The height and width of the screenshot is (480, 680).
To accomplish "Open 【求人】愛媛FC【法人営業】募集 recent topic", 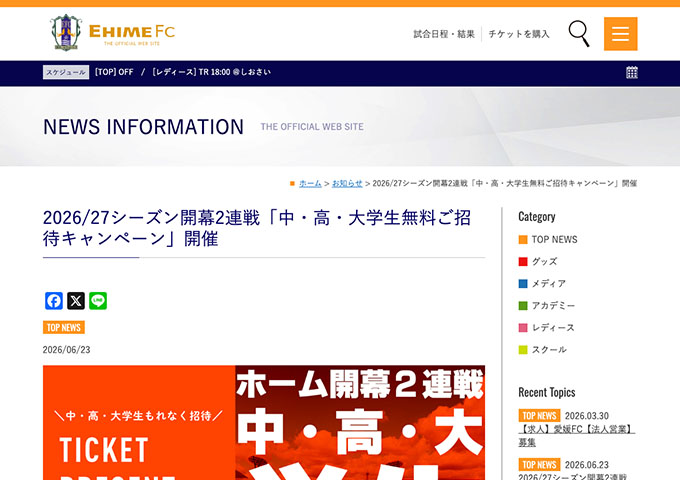I will pyautogui.click(x=576, y=435).
